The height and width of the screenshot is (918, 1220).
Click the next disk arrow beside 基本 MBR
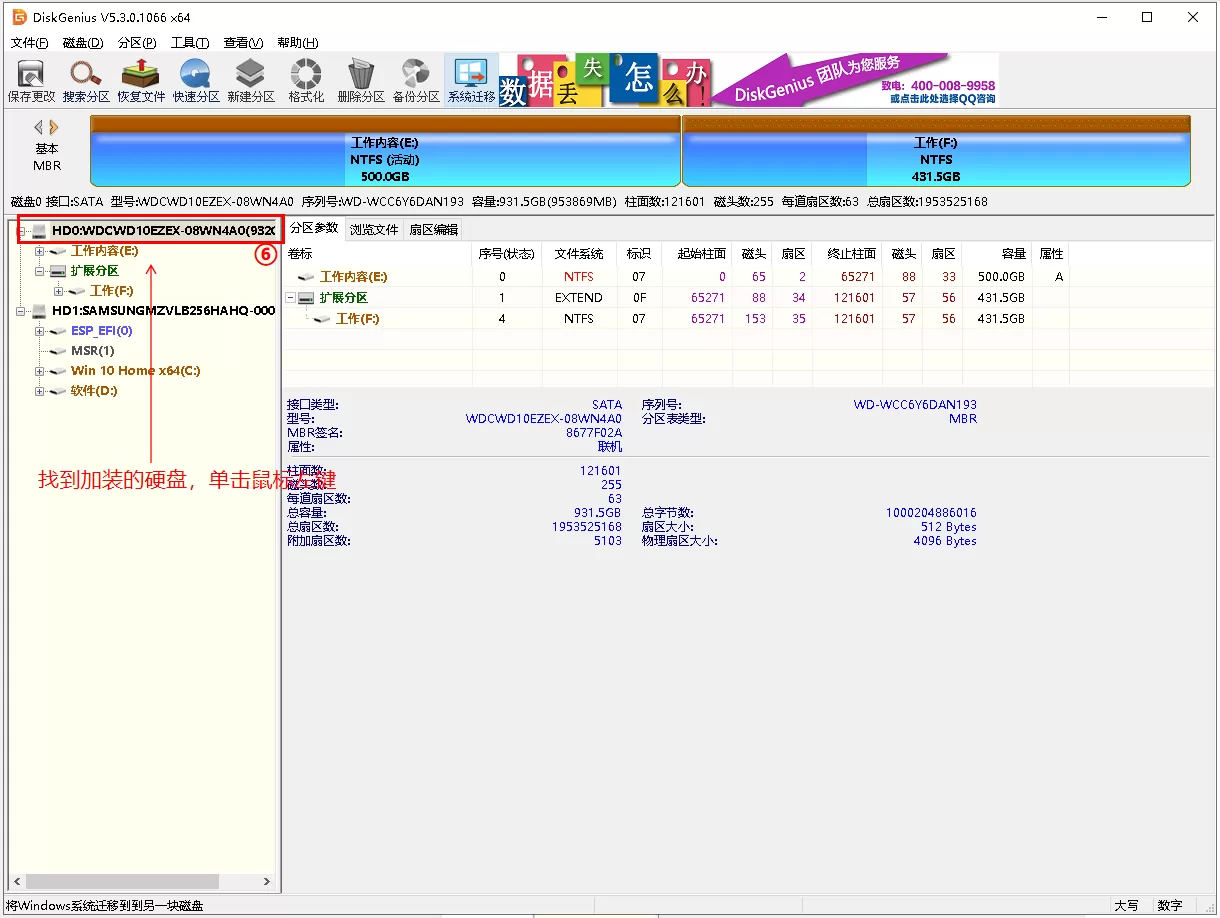(x=54, y=127)
